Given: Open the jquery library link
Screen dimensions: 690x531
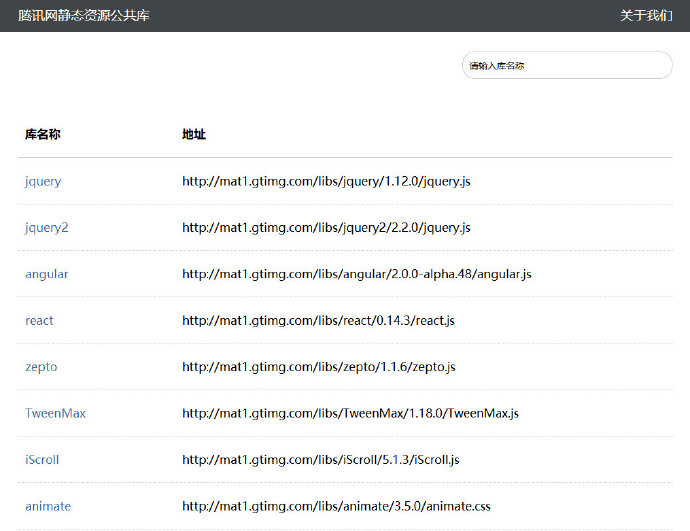Looking at the screenshot, I should point(43,181).
